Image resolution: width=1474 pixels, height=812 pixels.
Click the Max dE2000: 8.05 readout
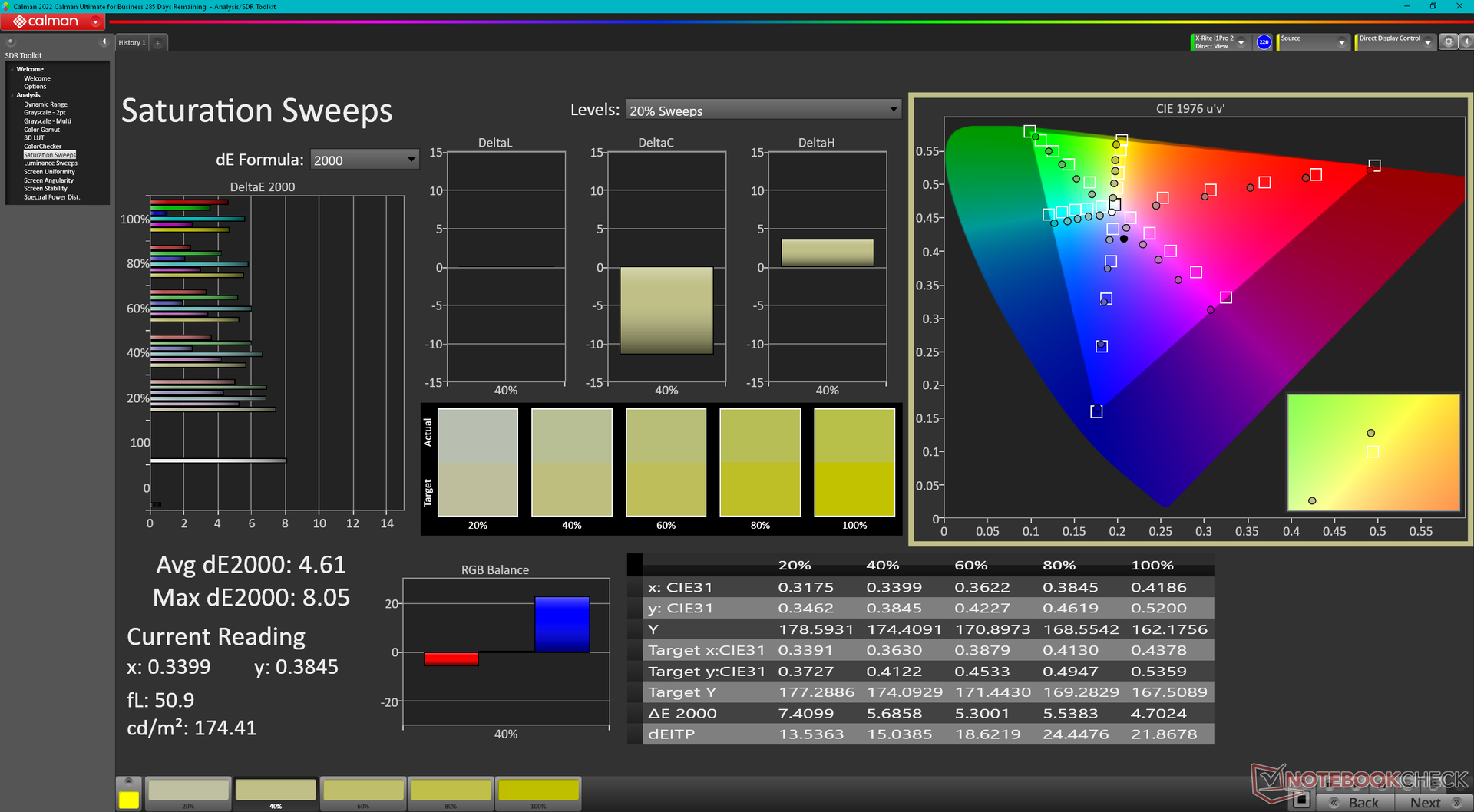point(251,597)
